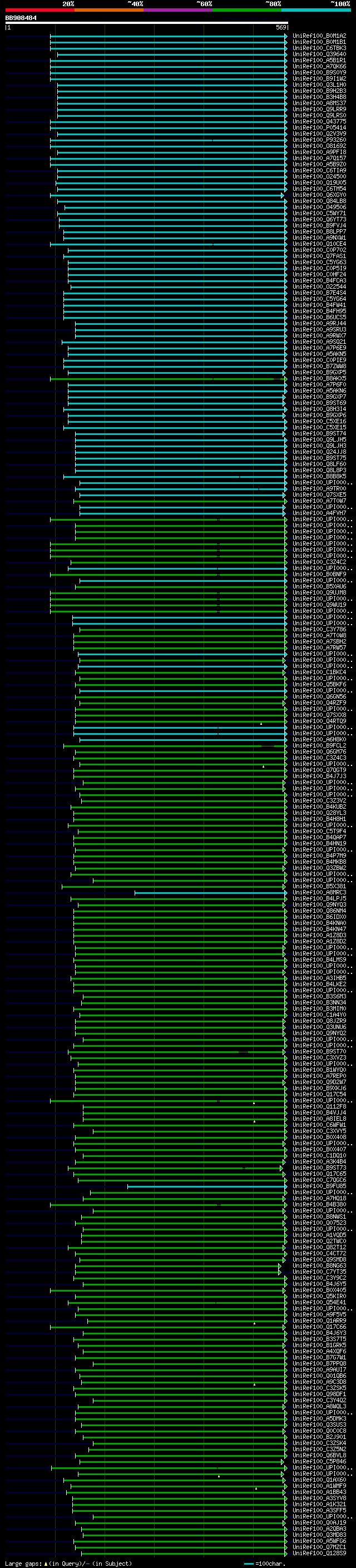Click the cyan ~100% identity legend bar
This screenshot has height=1568, width=356.
[316, 10]
